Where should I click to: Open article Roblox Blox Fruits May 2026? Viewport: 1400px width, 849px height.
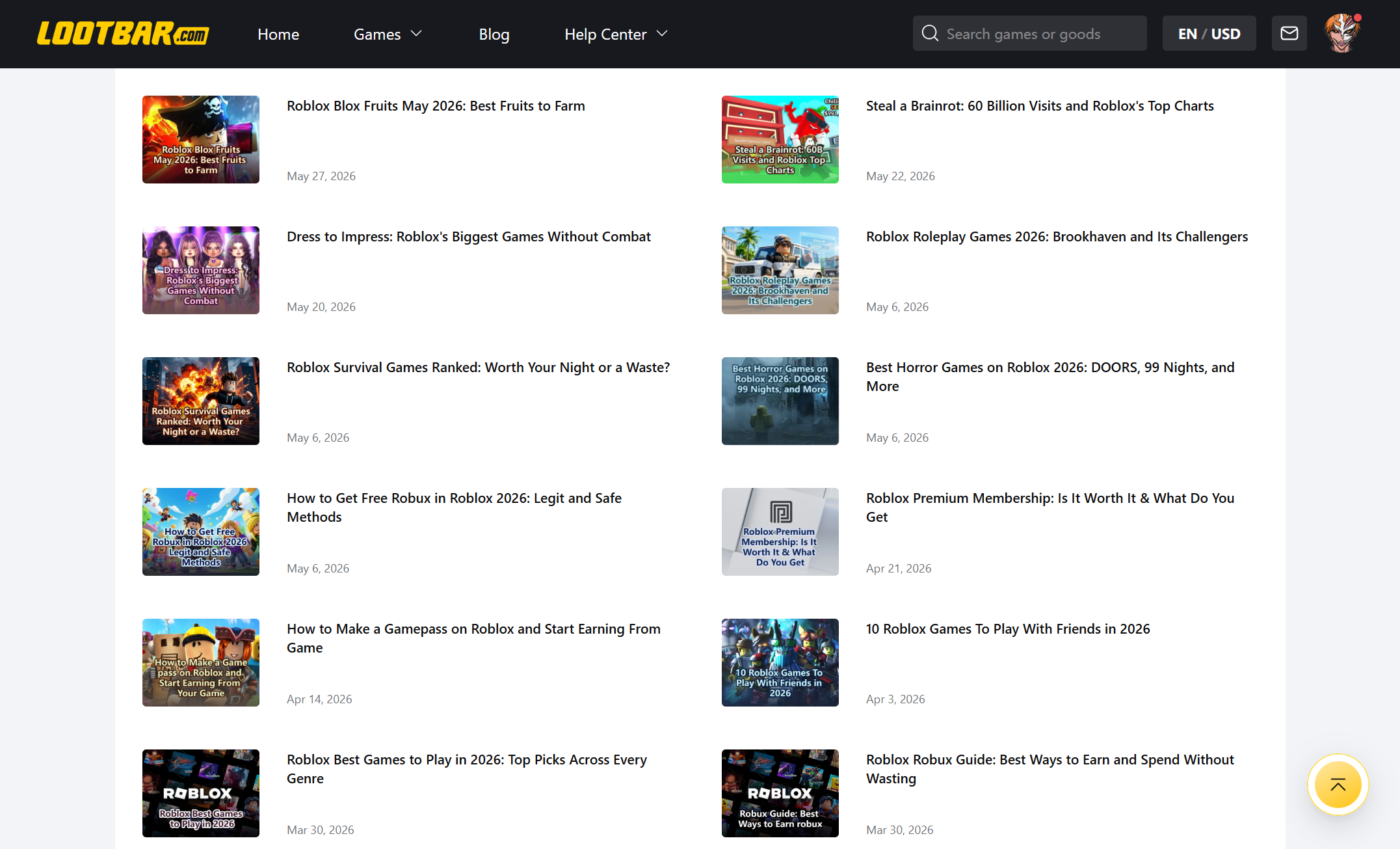pos(436,106)
